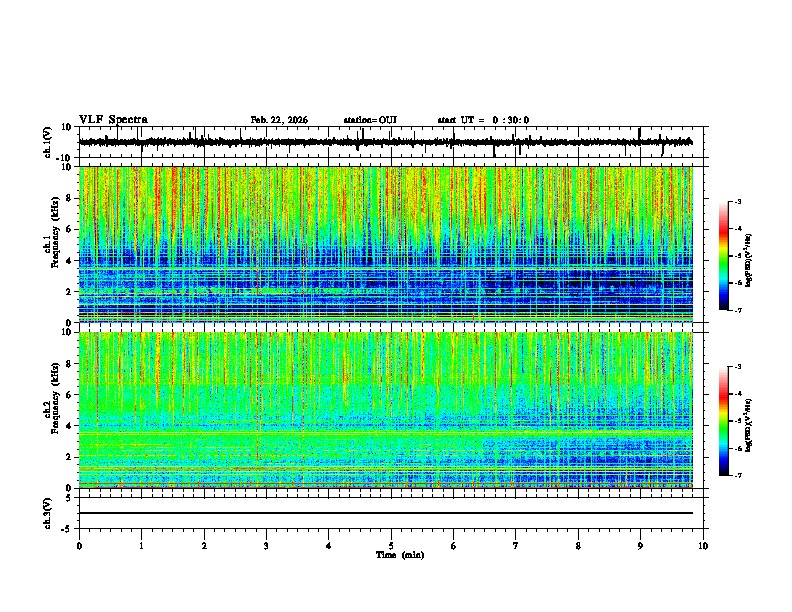The height and width of the screenshot is (612, 792).
Task: Click the '-3' label atop ch.1 color bar
Action: [737, 201]
